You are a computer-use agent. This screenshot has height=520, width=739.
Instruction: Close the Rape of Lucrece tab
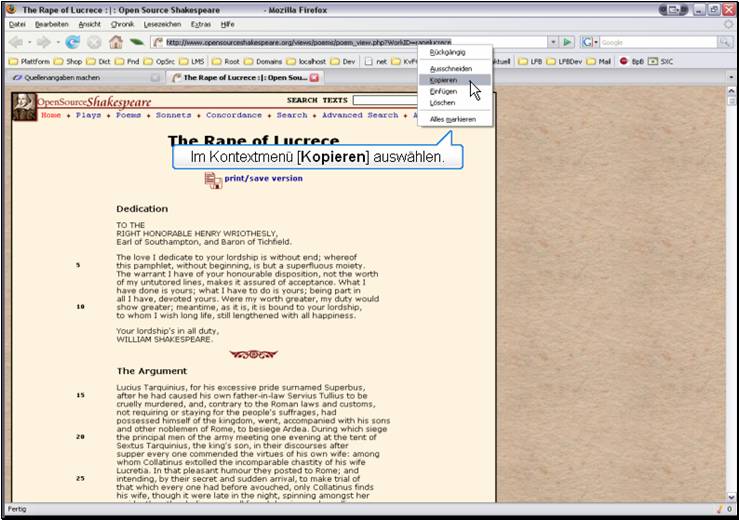315,77
